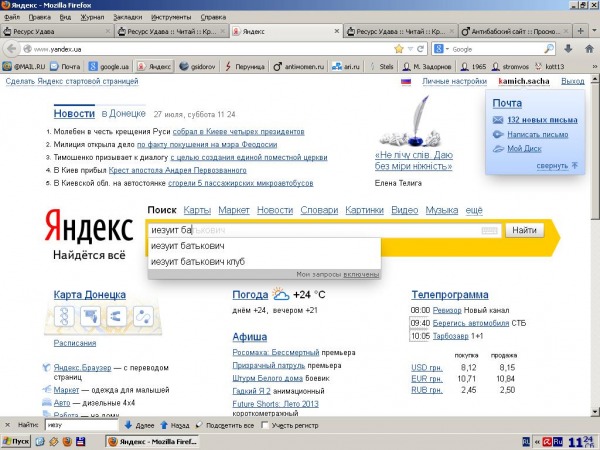Open the Пуск start button
Screen dimensions: 600x450
pyautogui.click(x=16, y=442)
